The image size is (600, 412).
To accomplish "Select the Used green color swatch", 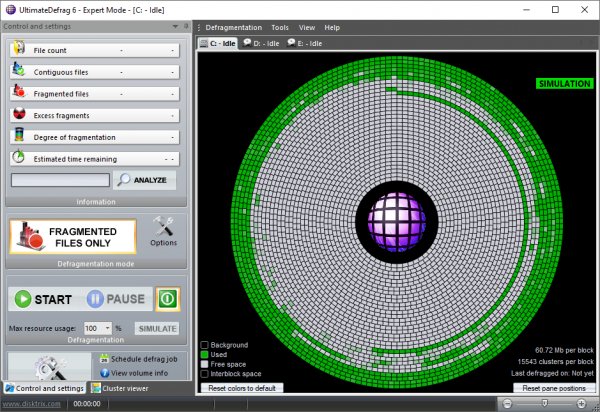I will pos(205,355).
